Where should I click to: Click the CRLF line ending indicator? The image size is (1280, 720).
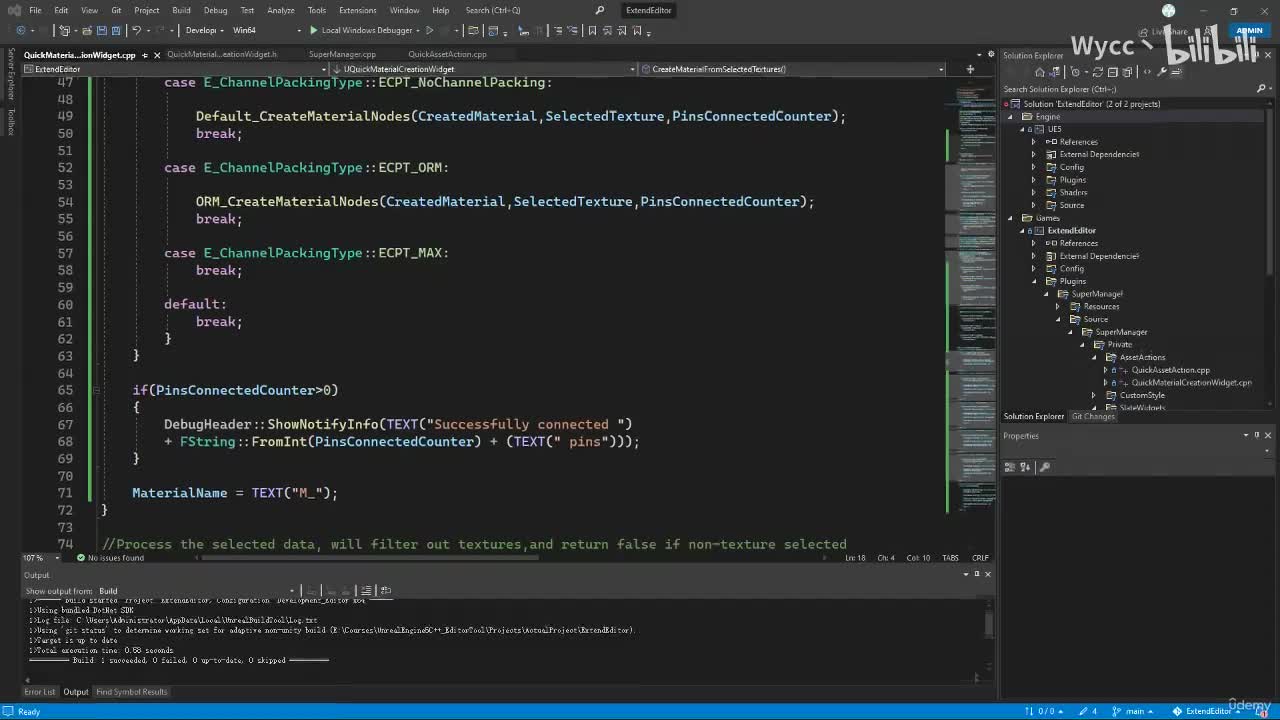tap(980, 558)
